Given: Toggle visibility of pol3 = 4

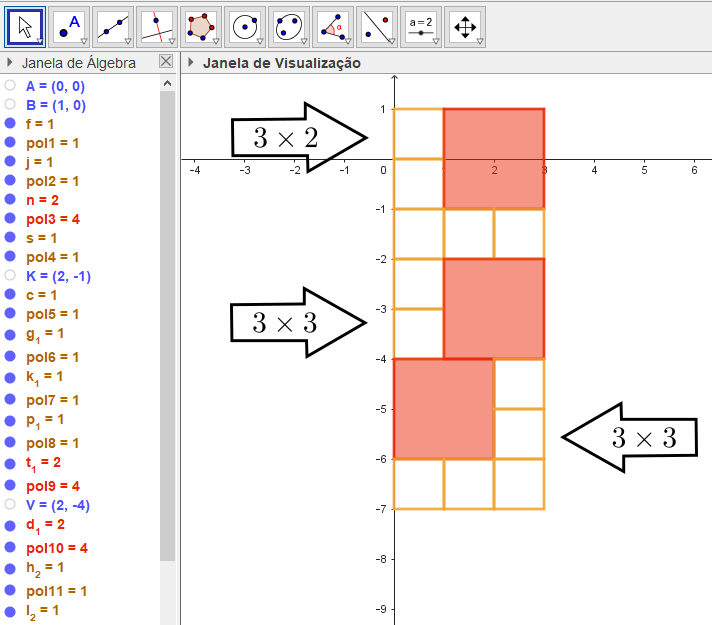Looking at the screenshot, I should [10, 219].
